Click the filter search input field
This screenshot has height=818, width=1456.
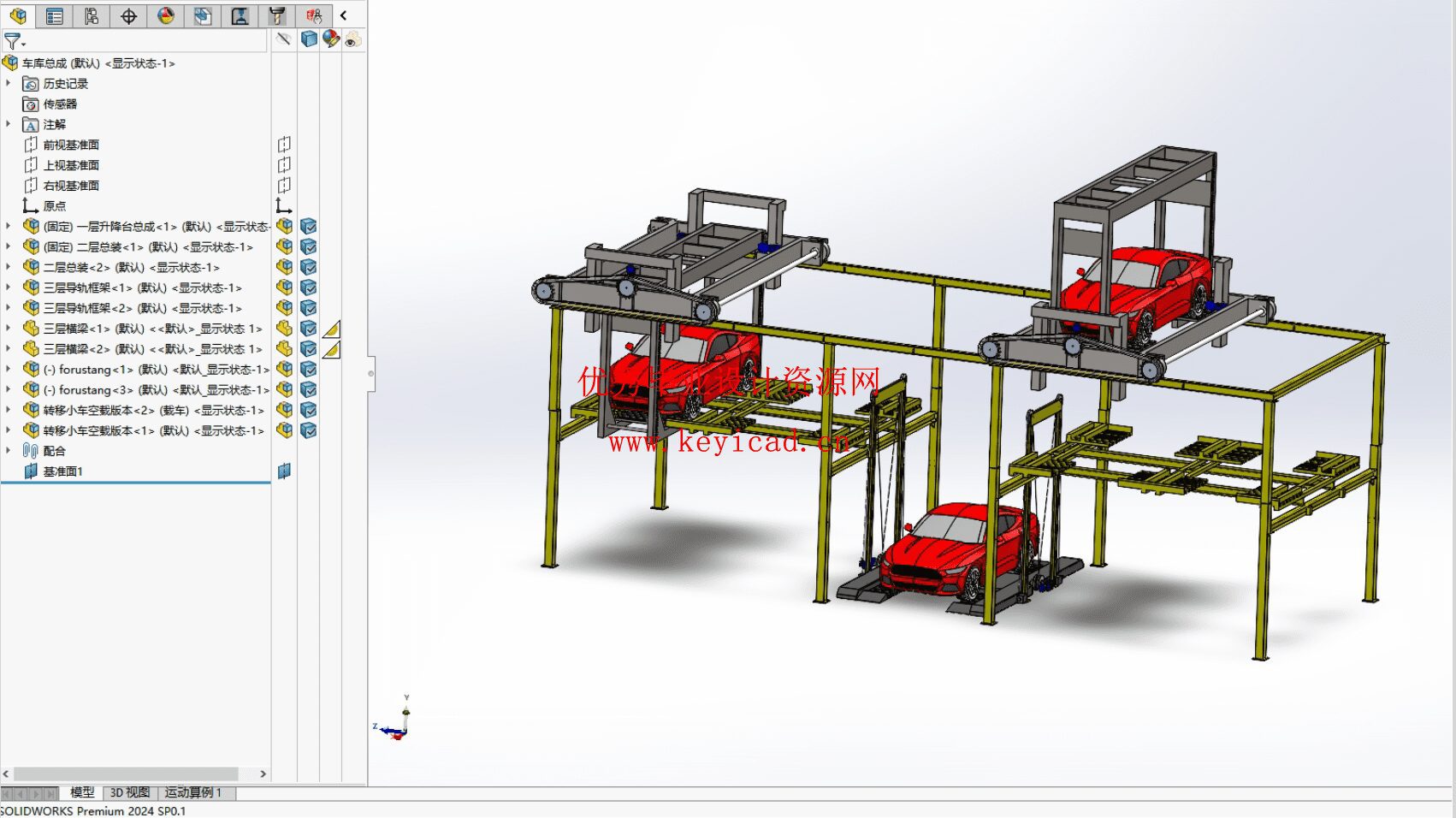[147, 40]
